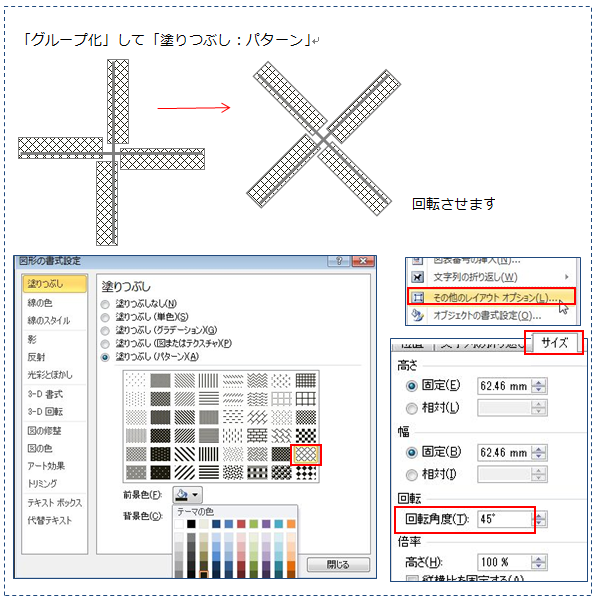Click the format object icon in context menu

[417, 315]
